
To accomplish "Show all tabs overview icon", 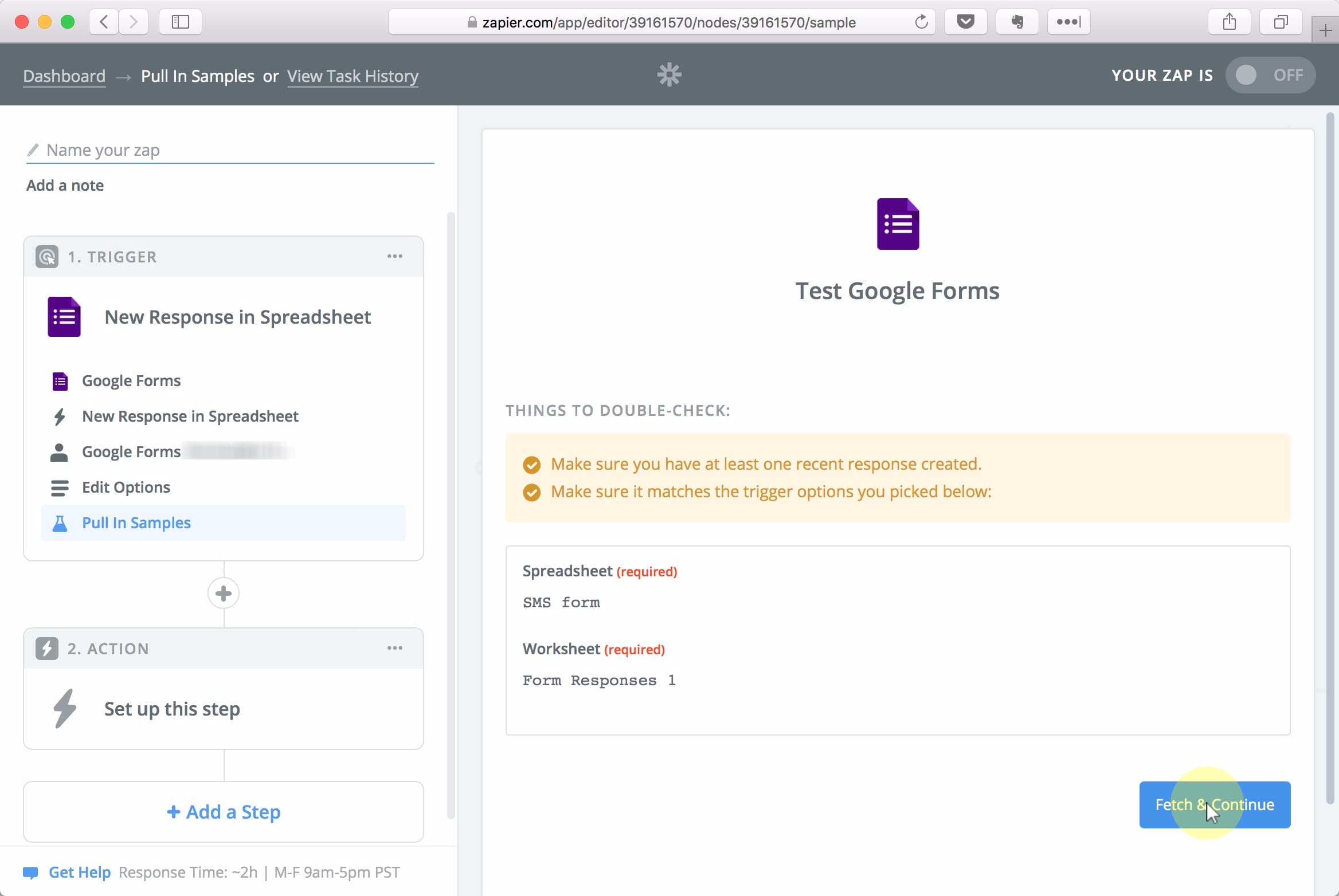I will pyautogui.click(x=1281, y=22).
